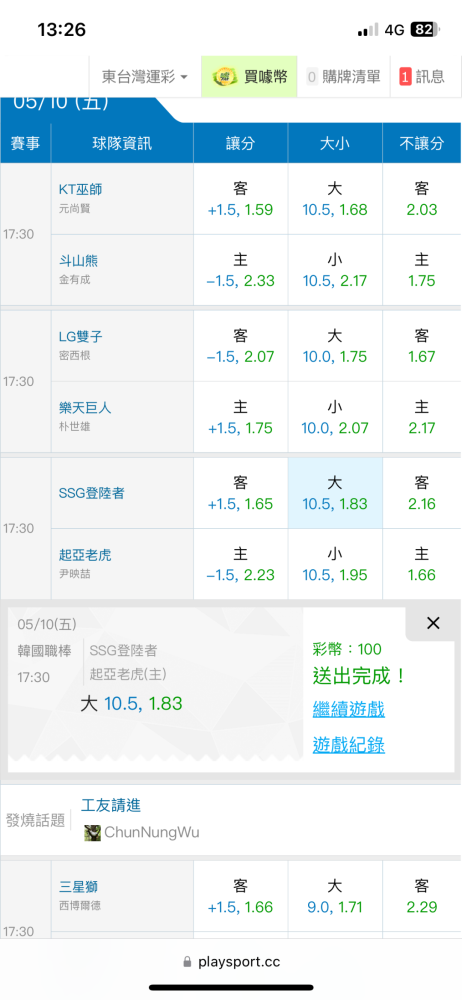
Task: Open the LG雙子 team info link
Action: click(79, 336)
